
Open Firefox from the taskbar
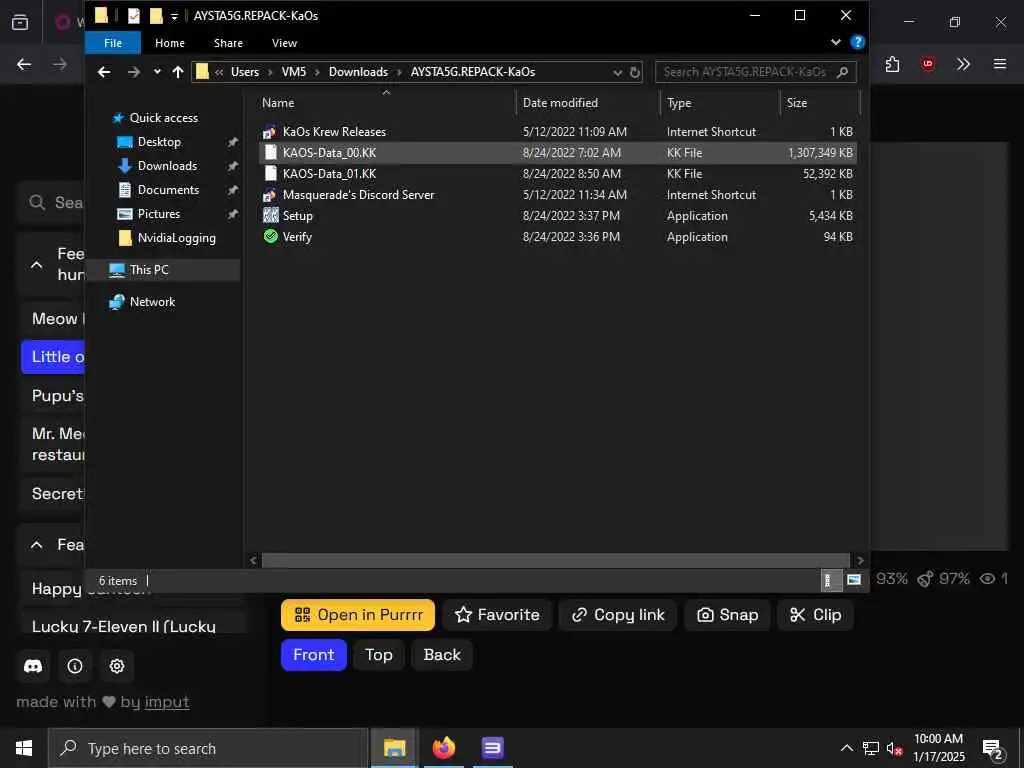tap(443, 748)
